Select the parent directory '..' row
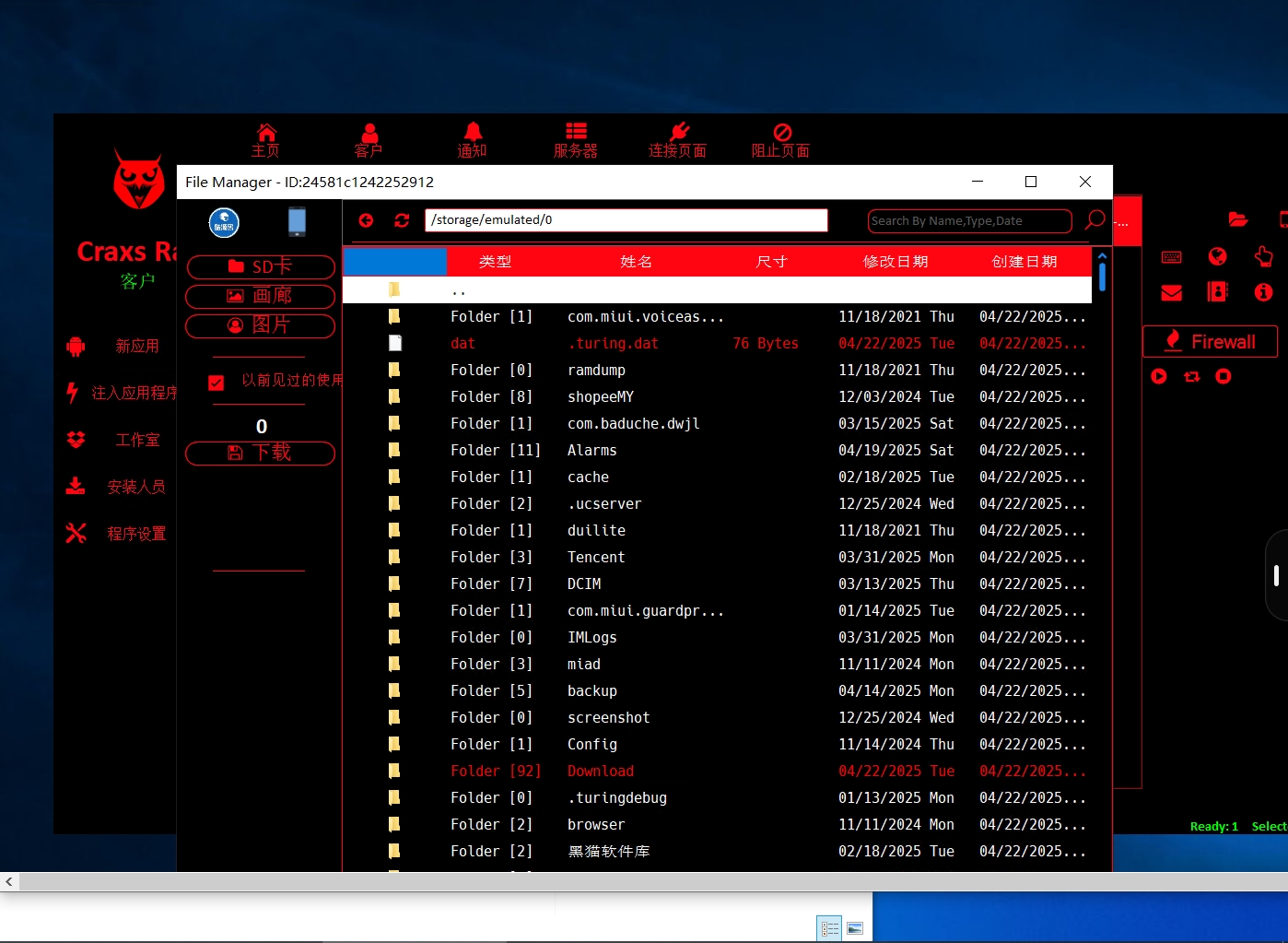Screen dimensions: 1288x943 pos(717,290)
